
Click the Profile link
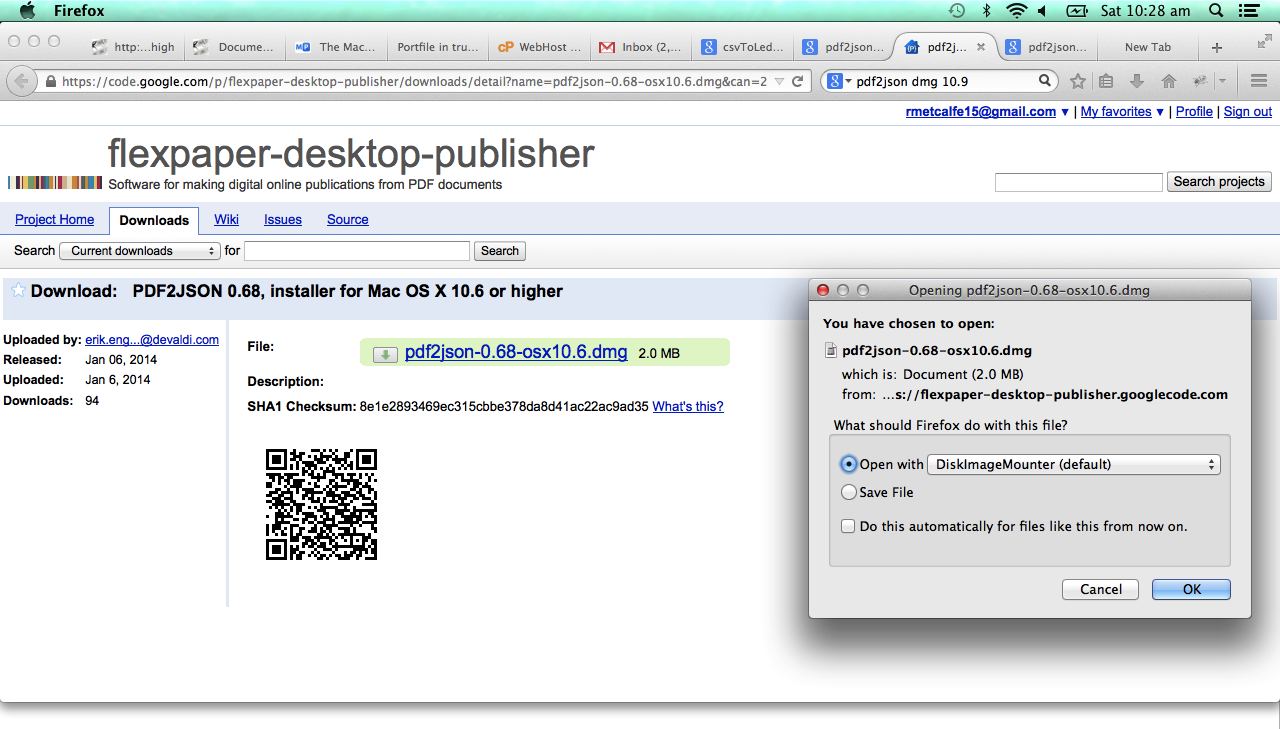pos(1194,112)
